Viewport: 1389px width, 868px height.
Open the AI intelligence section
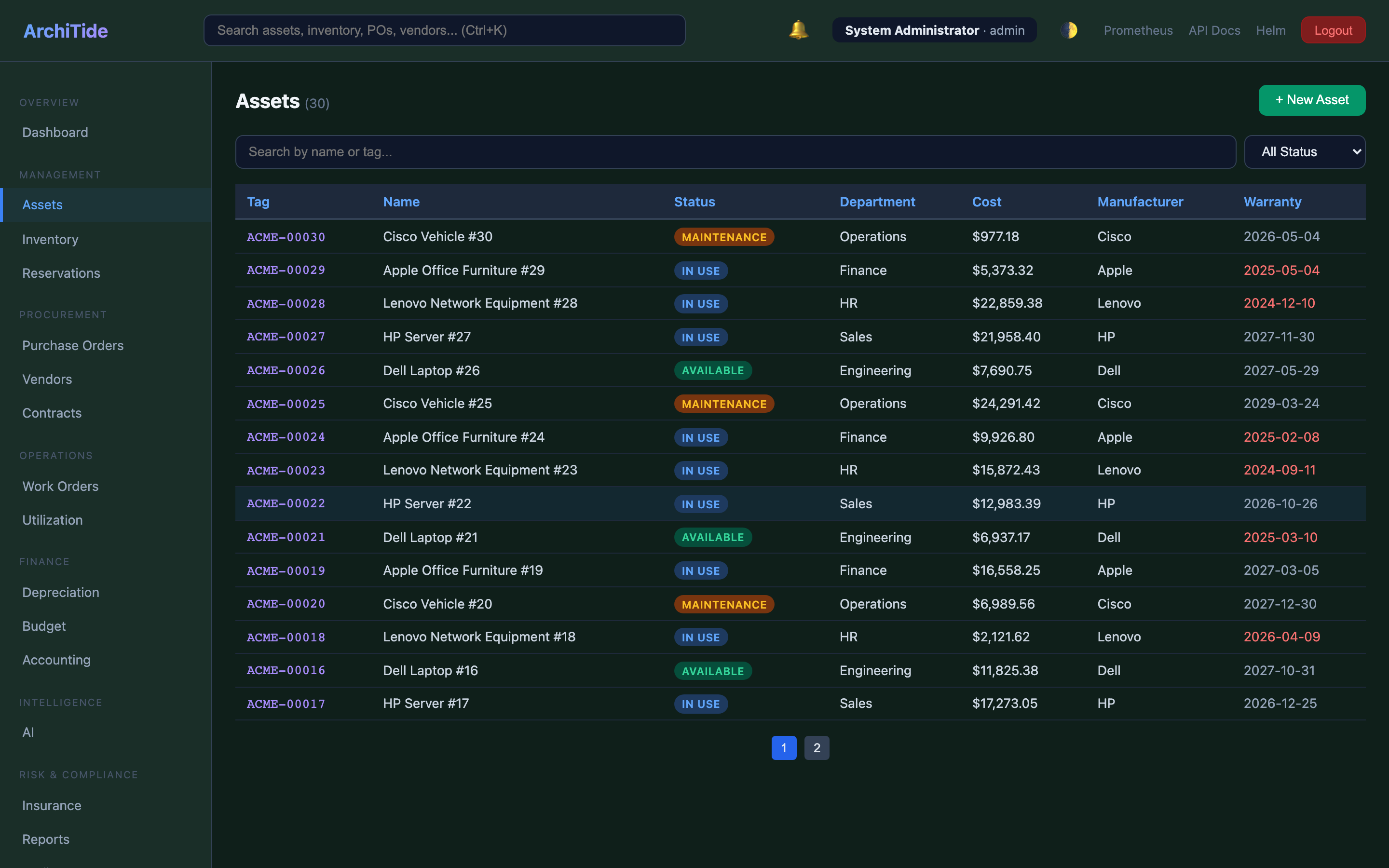[x=27, y=732]
